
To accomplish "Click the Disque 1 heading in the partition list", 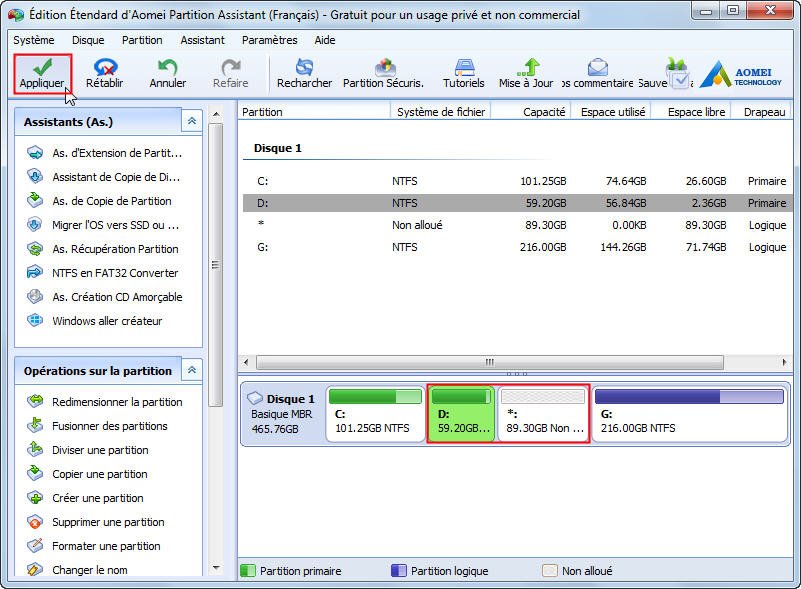I will [277, 148].
